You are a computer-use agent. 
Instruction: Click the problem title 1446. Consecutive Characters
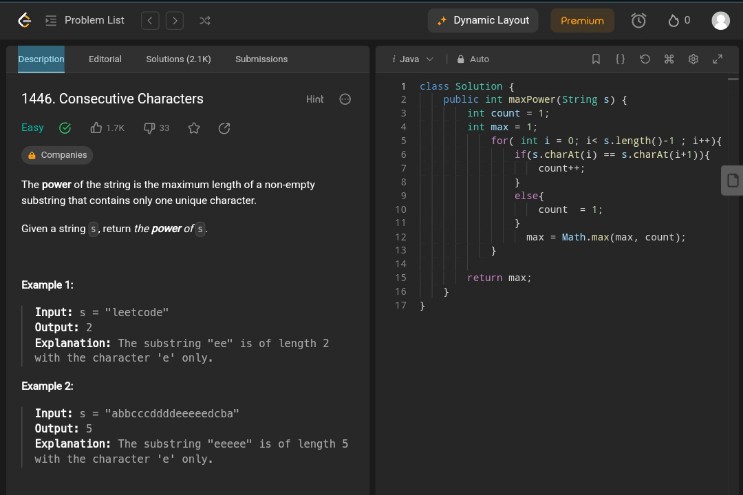pyautogui.click(x=112, y=99)
